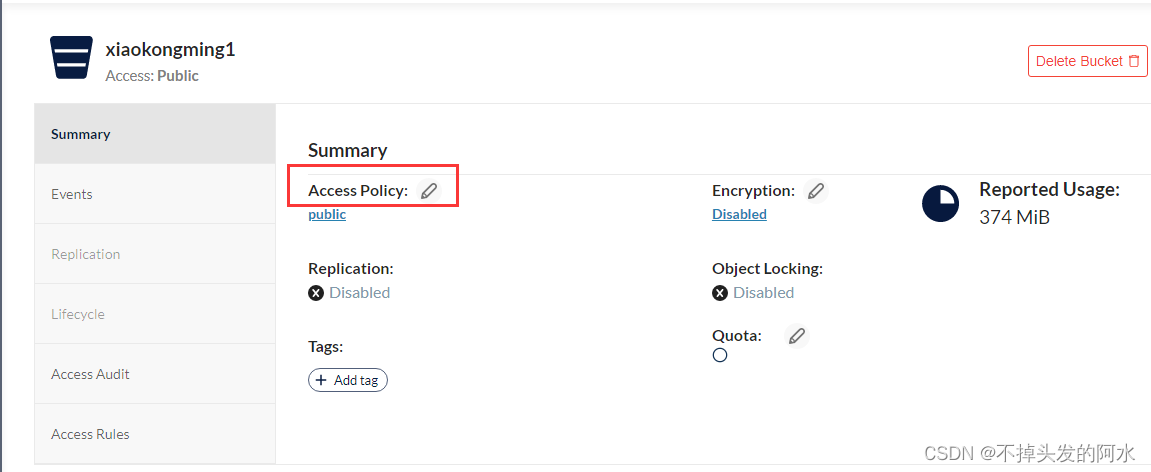Edit the Access Policy with the pencil icon
This screenshot has height=472, width=1151.
point(429,191)
